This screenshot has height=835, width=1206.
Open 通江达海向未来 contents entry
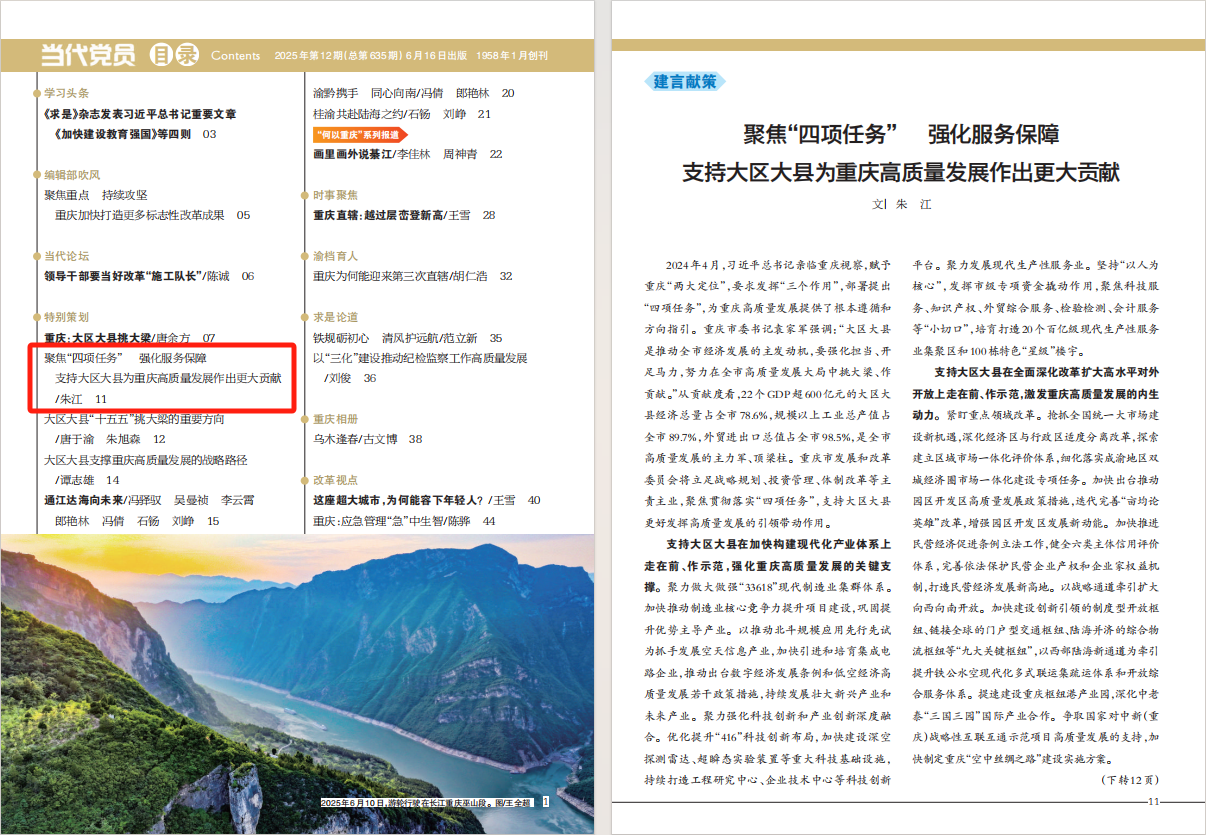pos(150,510)
